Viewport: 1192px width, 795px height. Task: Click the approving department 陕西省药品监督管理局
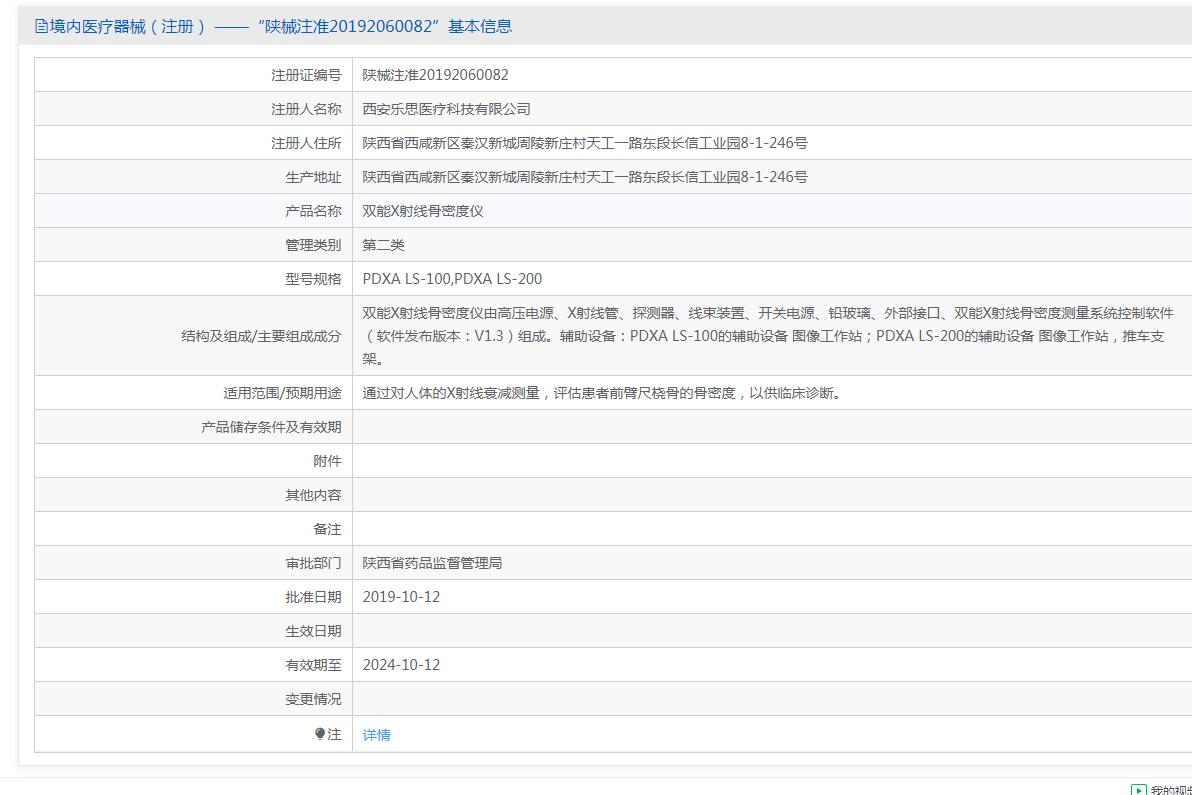coord(432,563)
